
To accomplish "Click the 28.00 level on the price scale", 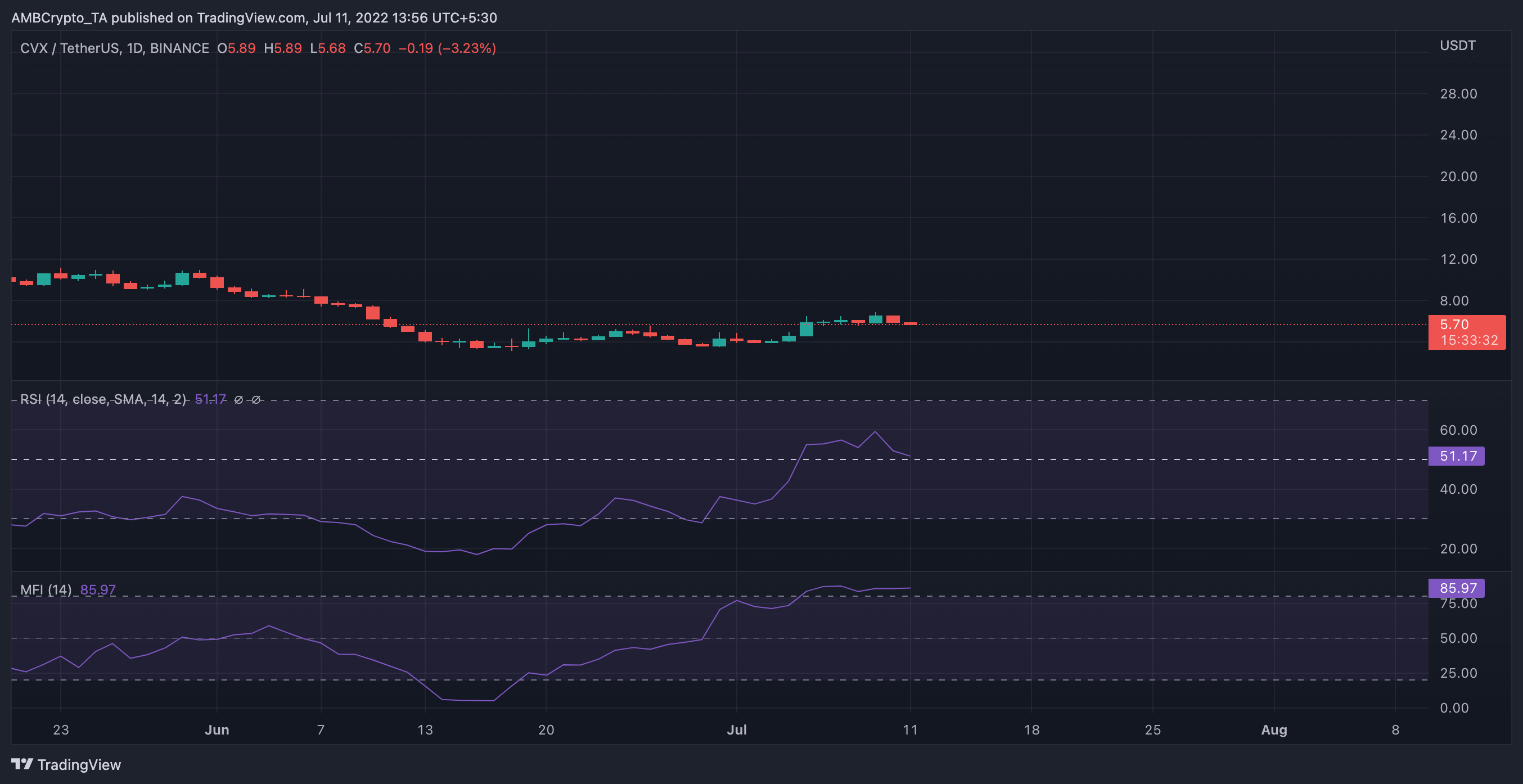I will coord(1458,93).
